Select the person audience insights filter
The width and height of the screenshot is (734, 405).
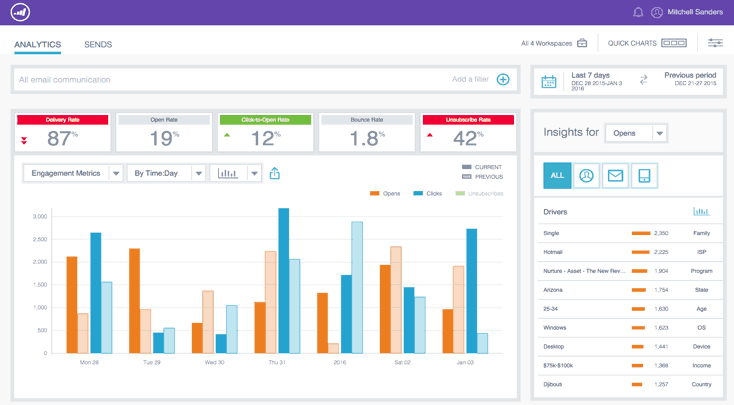click(586, 176)
